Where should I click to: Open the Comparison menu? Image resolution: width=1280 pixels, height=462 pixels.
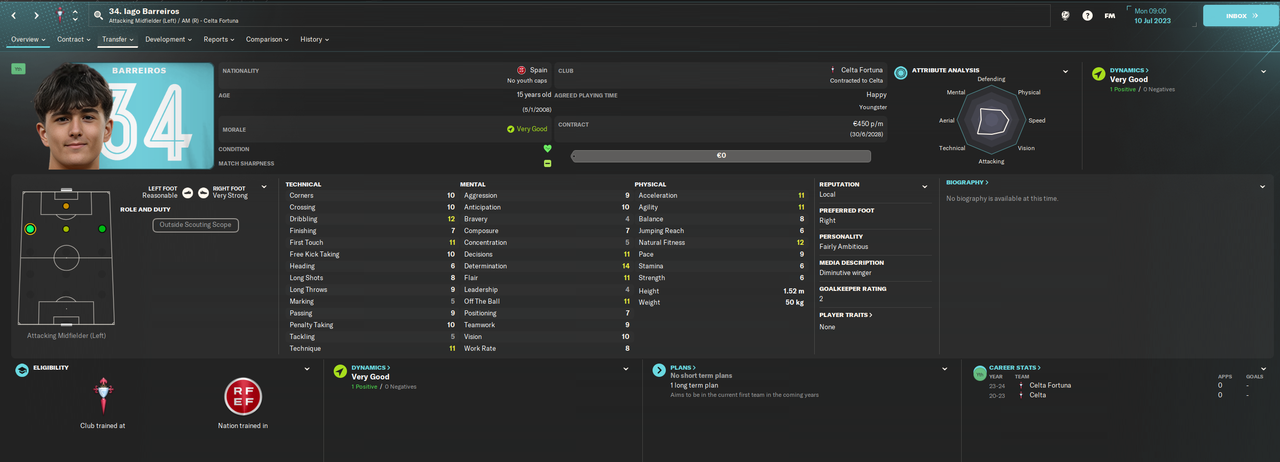(x=267, y=39)
